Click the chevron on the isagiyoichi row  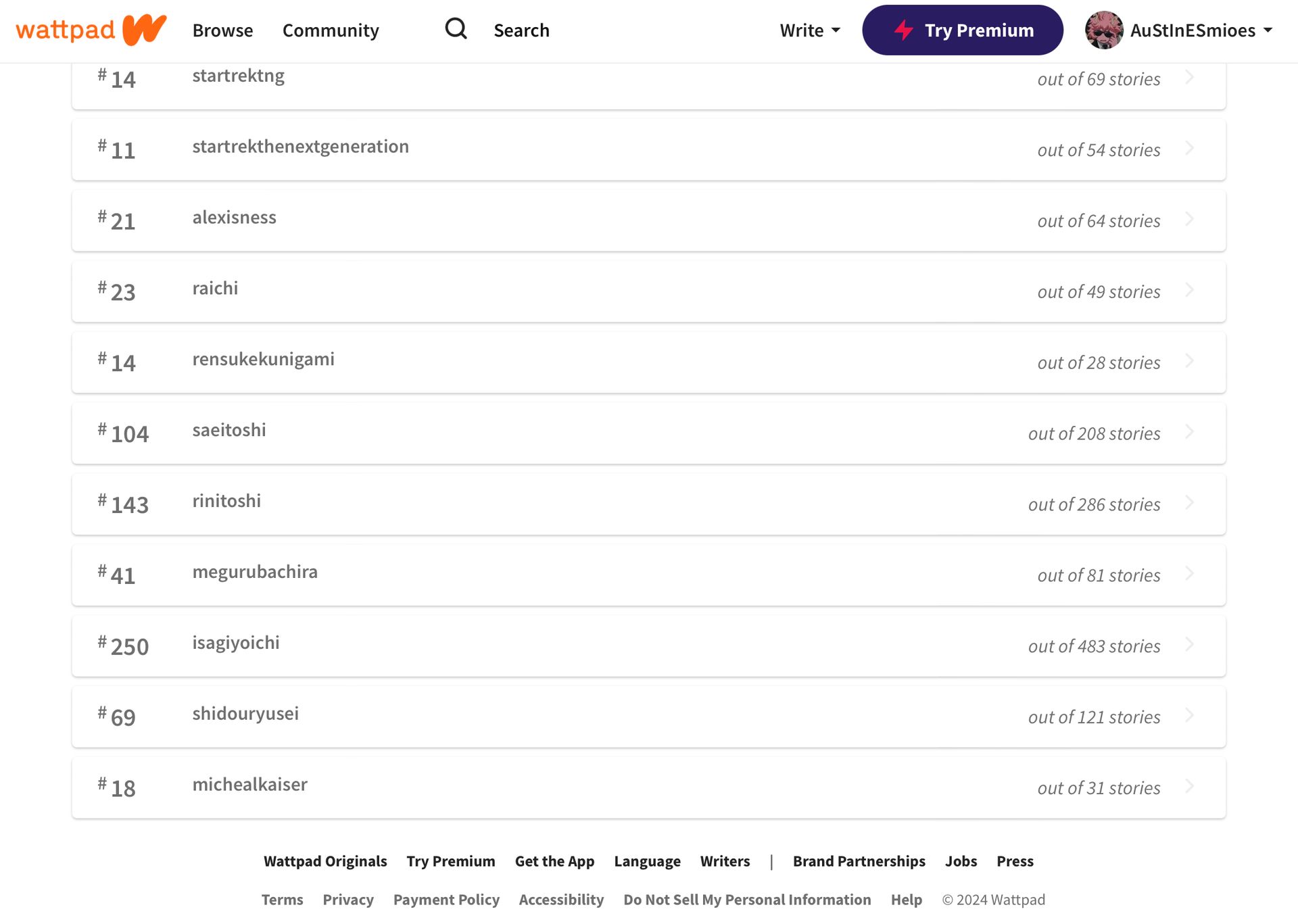[1190, 644]
